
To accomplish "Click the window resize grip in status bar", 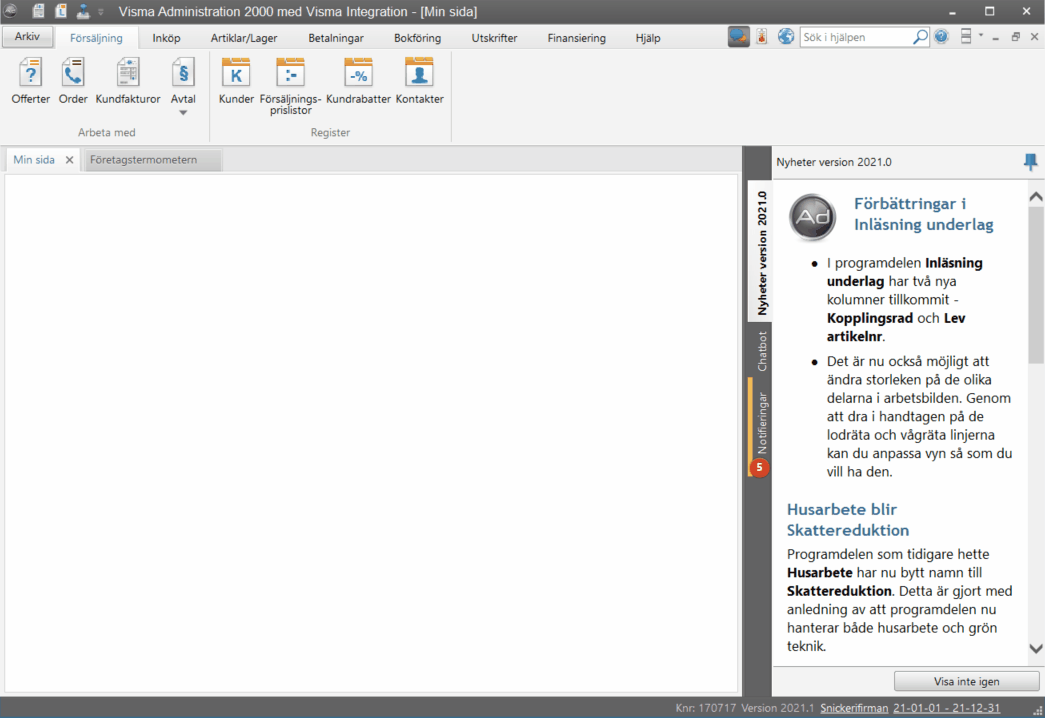I will [x=1037, y=711].
